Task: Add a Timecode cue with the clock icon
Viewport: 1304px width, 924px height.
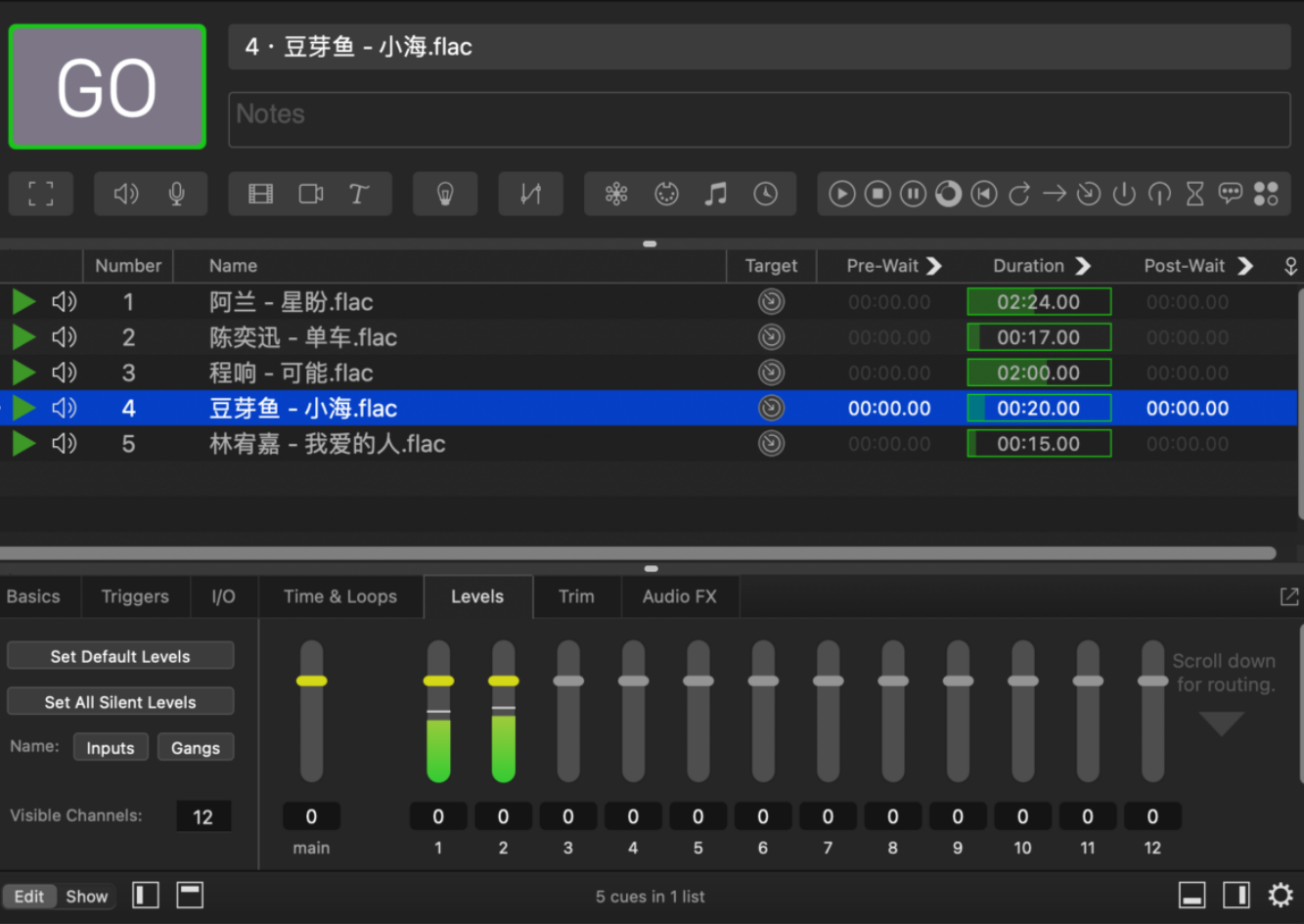Action: point(766,194)
